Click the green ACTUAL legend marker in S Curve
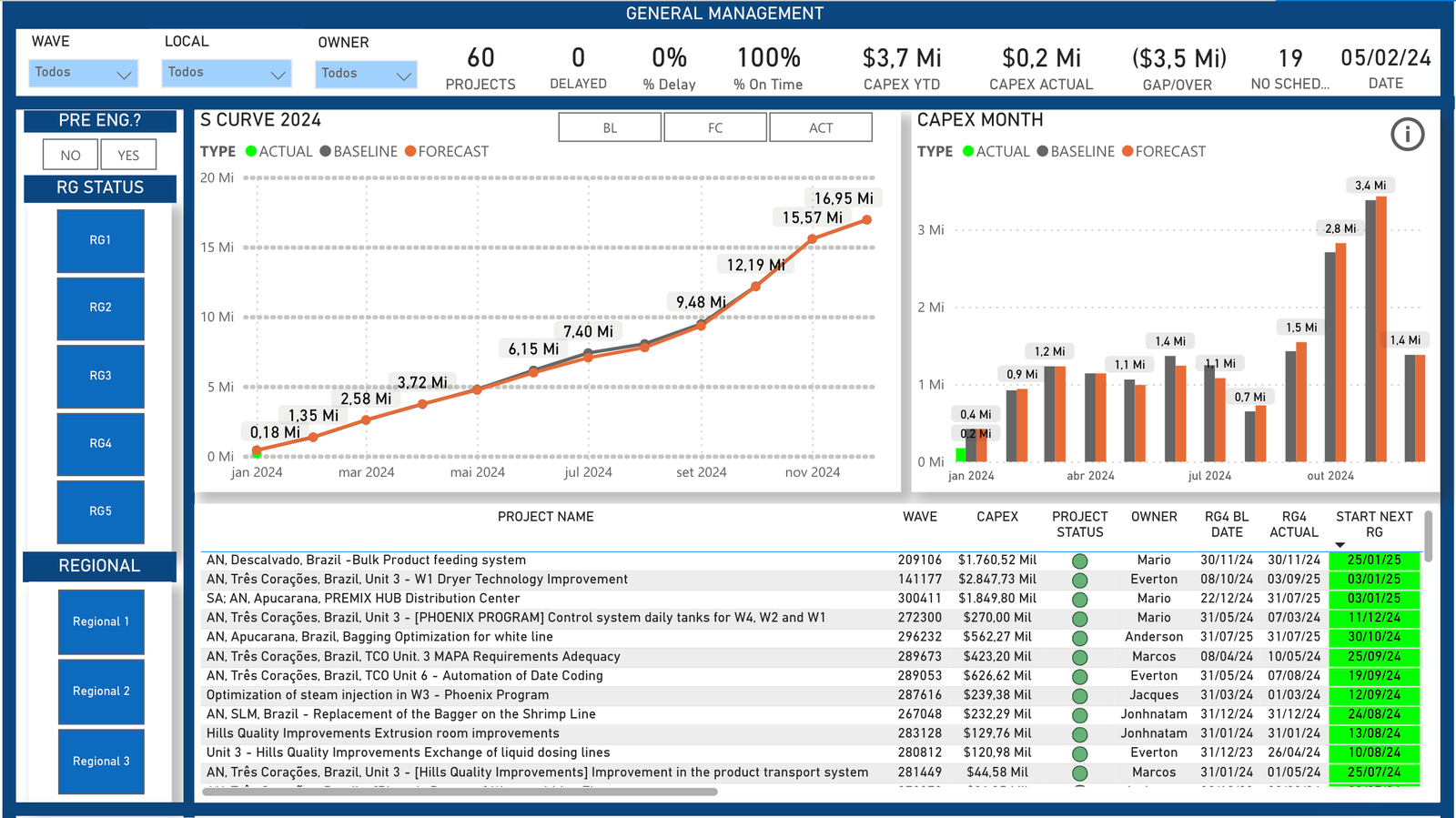Image resolution: width=1456 pixels, height=818 pixels. pyautogui.click(x=251, y=151)
